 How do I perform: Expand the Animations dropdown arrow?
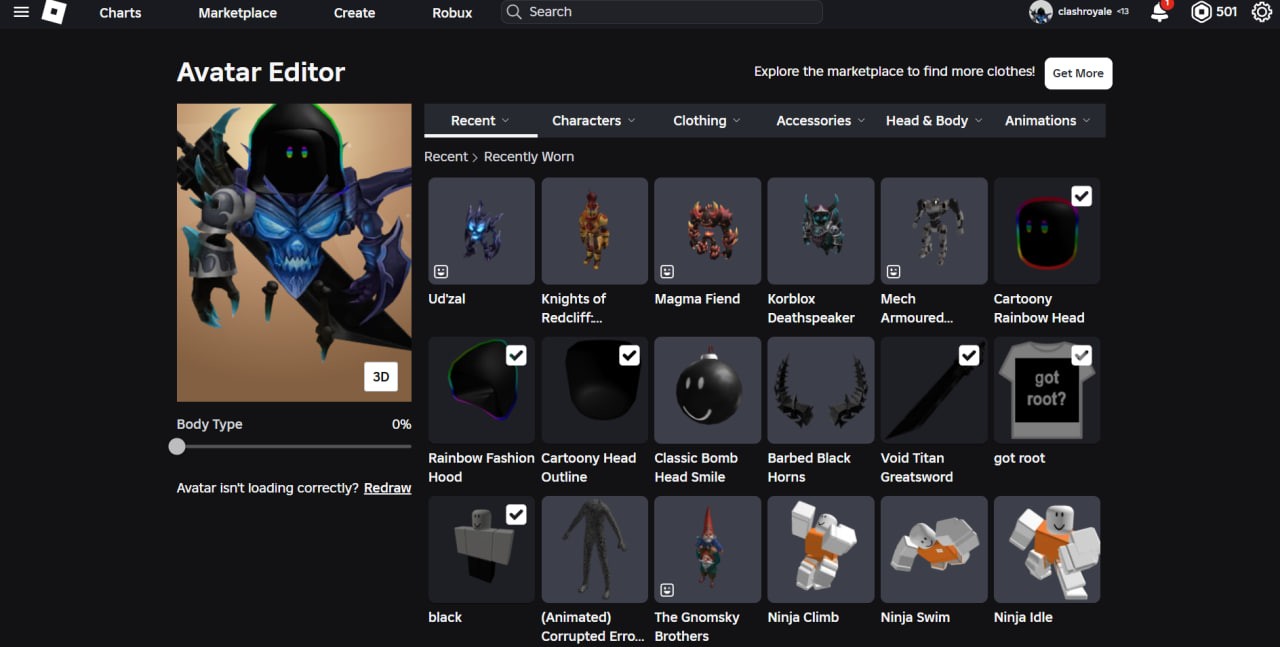1087,121
